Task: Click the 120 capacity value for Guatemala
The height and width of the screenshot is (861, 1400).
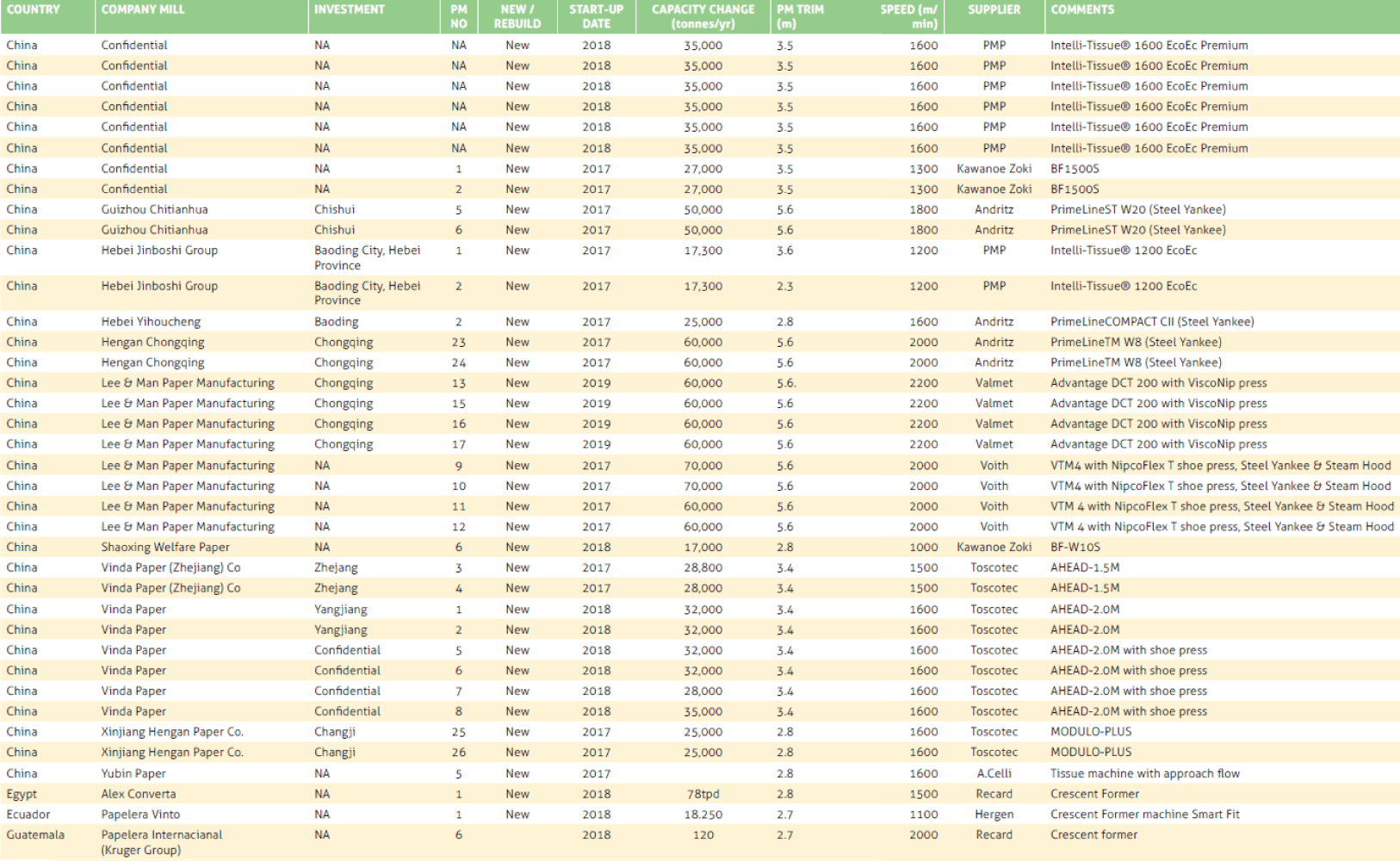Action: coord(703,835)
